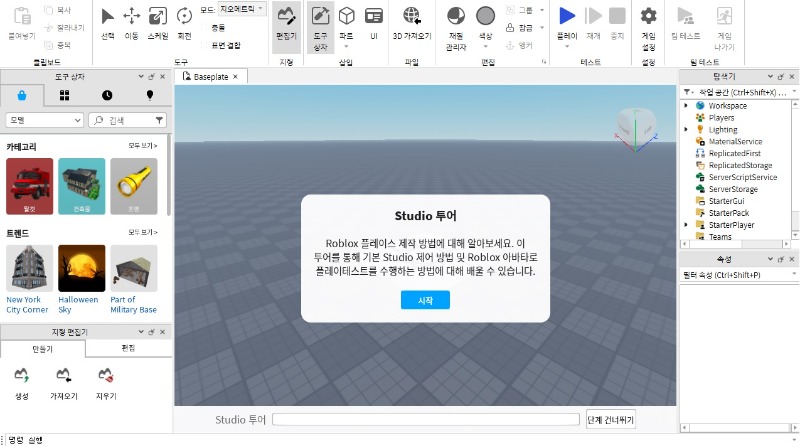Open the New York City Corner link

[27, 305]
